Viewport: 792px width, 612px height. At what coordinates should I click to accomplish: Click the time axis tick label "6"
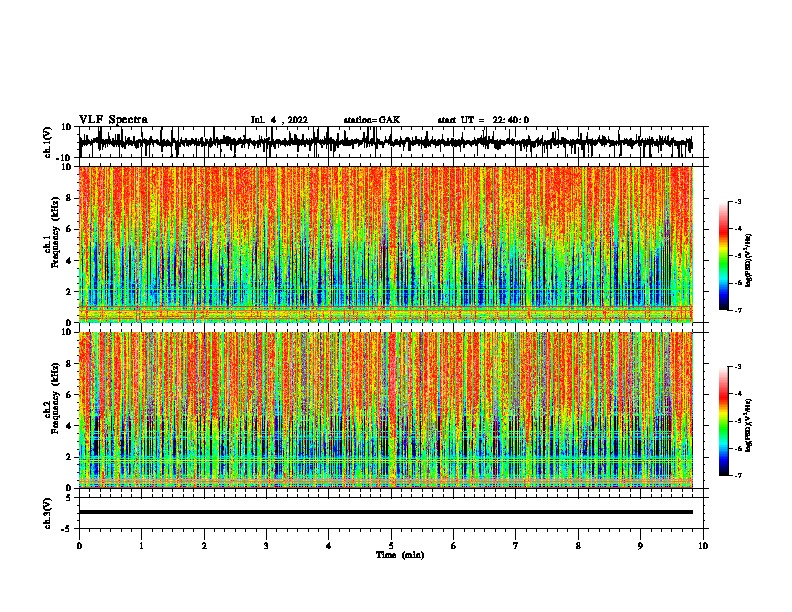tap(454, 546)
